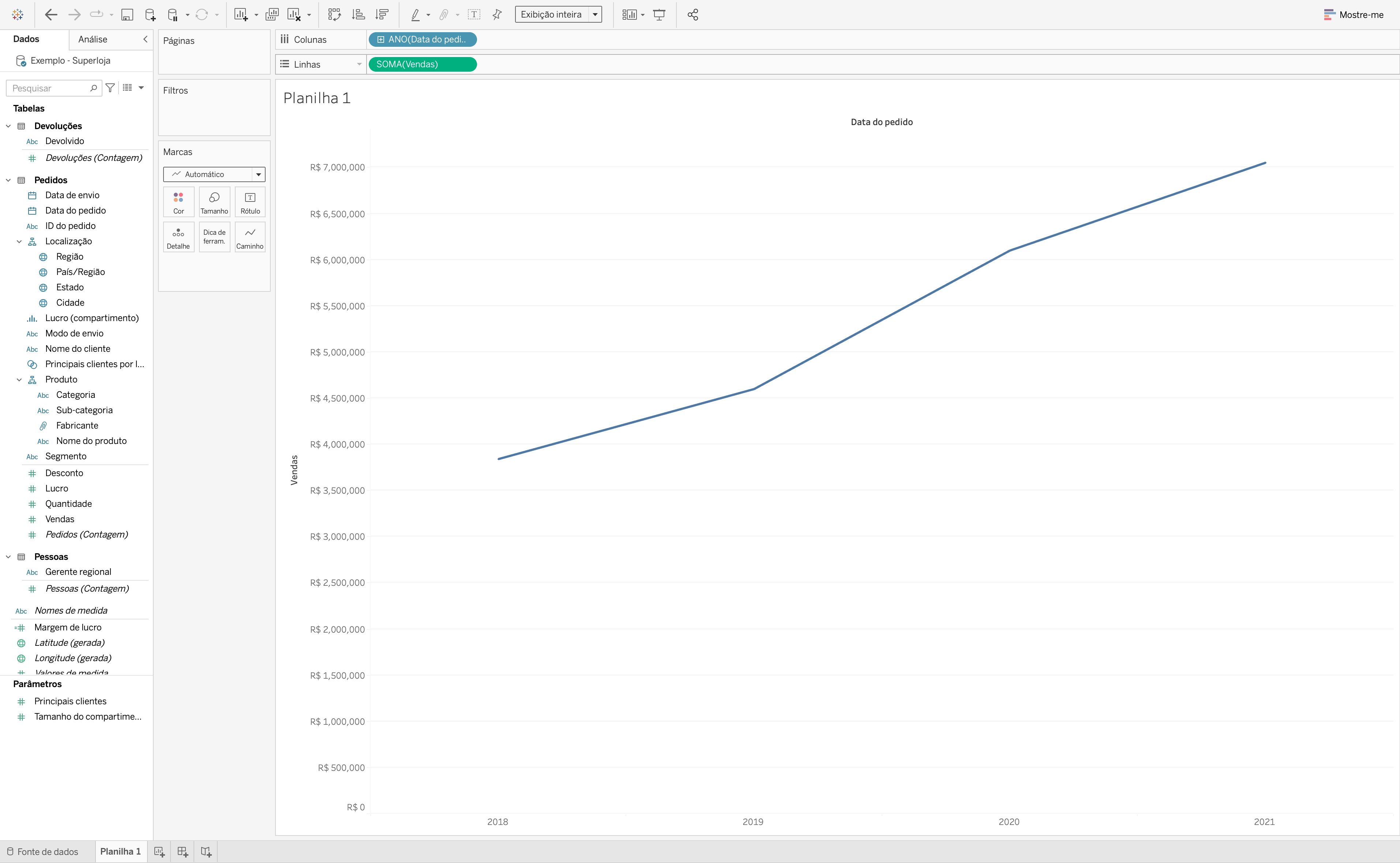Click the Save icon in toolbar
This screenshot has width=1400, height=863.
point(127,15)
